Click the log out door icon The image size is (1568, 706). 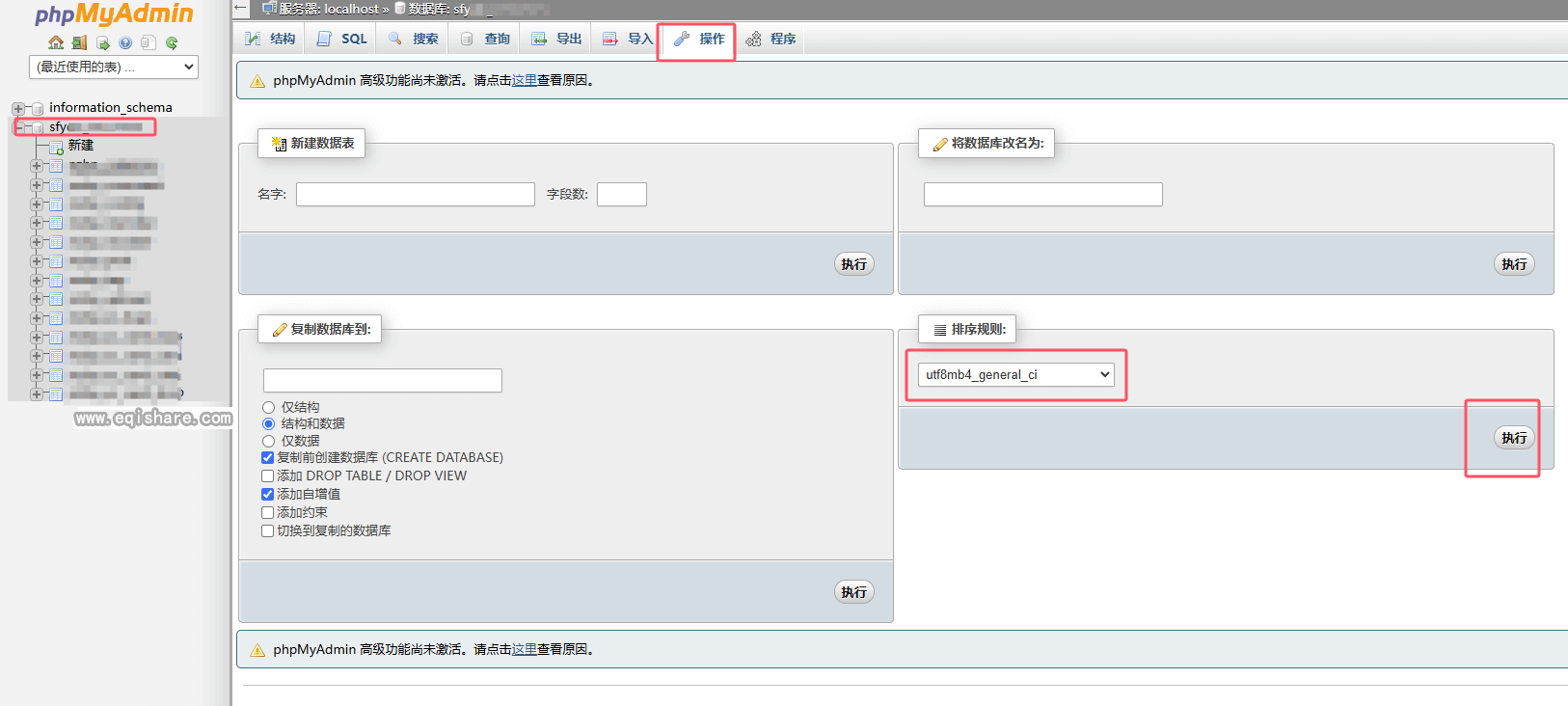click(79, 42)
